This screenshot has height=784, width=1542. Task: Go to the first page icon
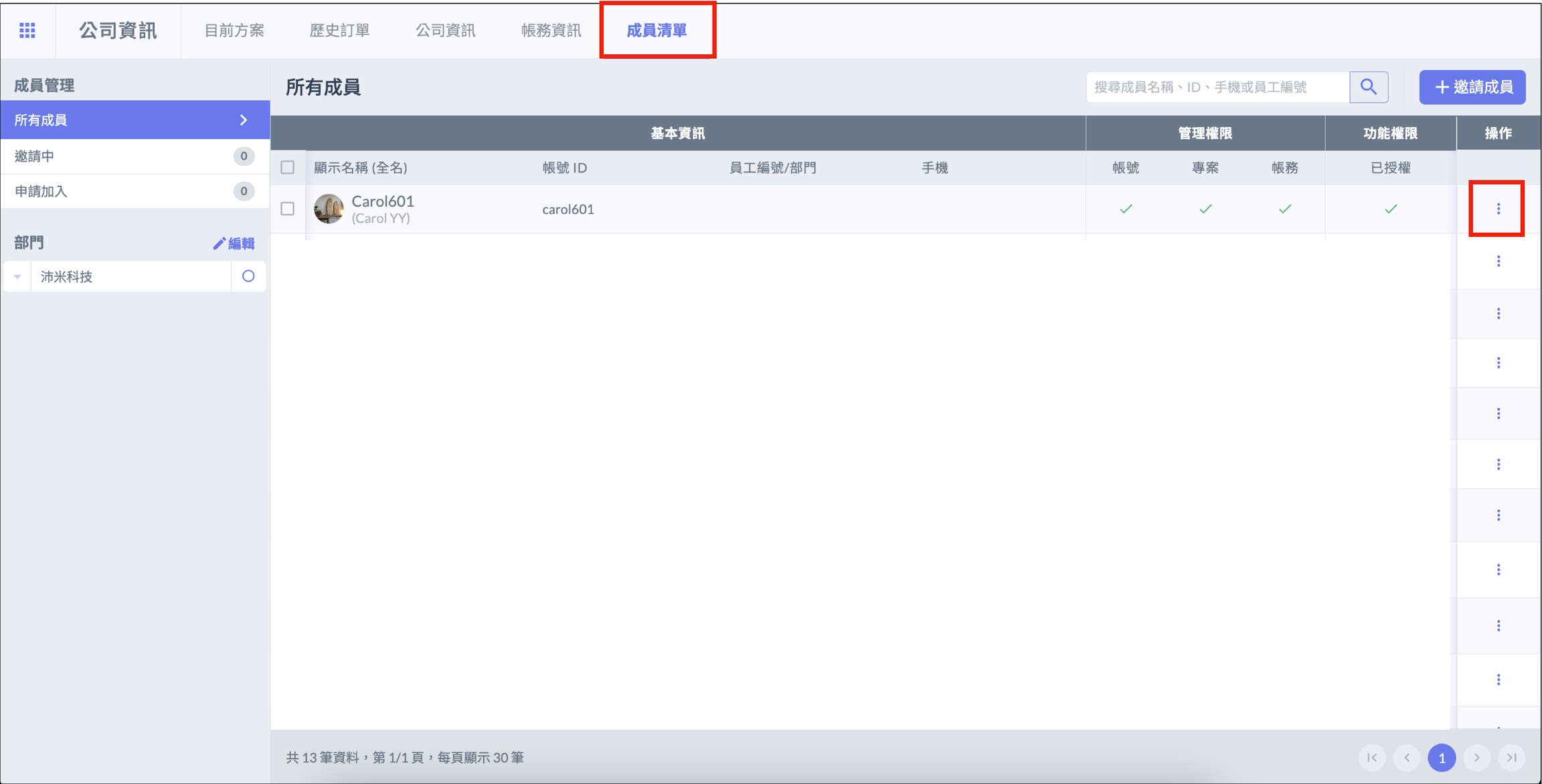tap(1372, 757)
